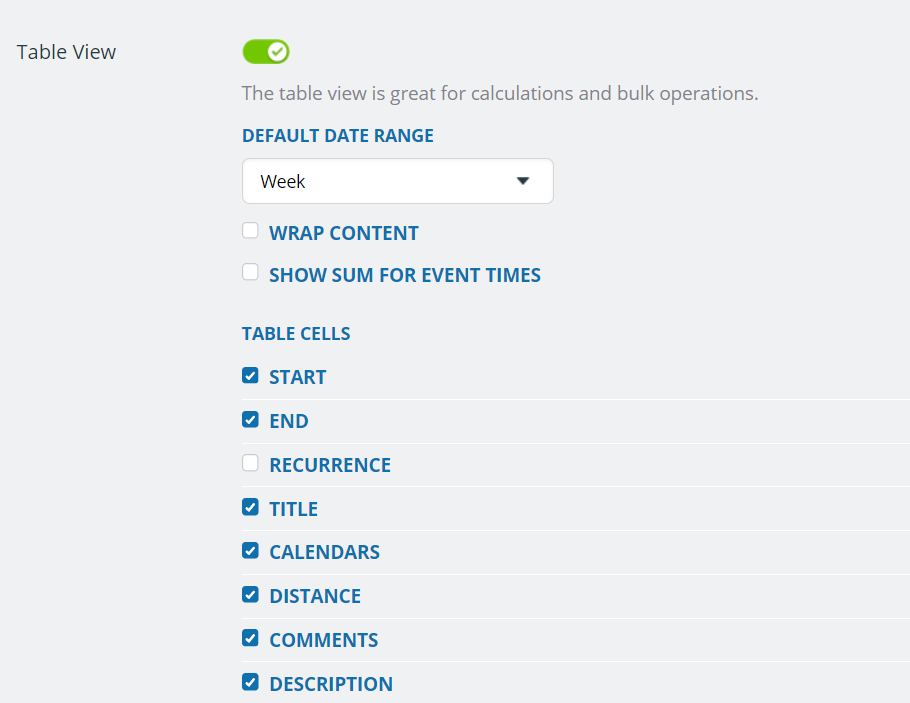
Task: Enable the Recurrence table cell checkbox
Action: [x=250, y=463]
